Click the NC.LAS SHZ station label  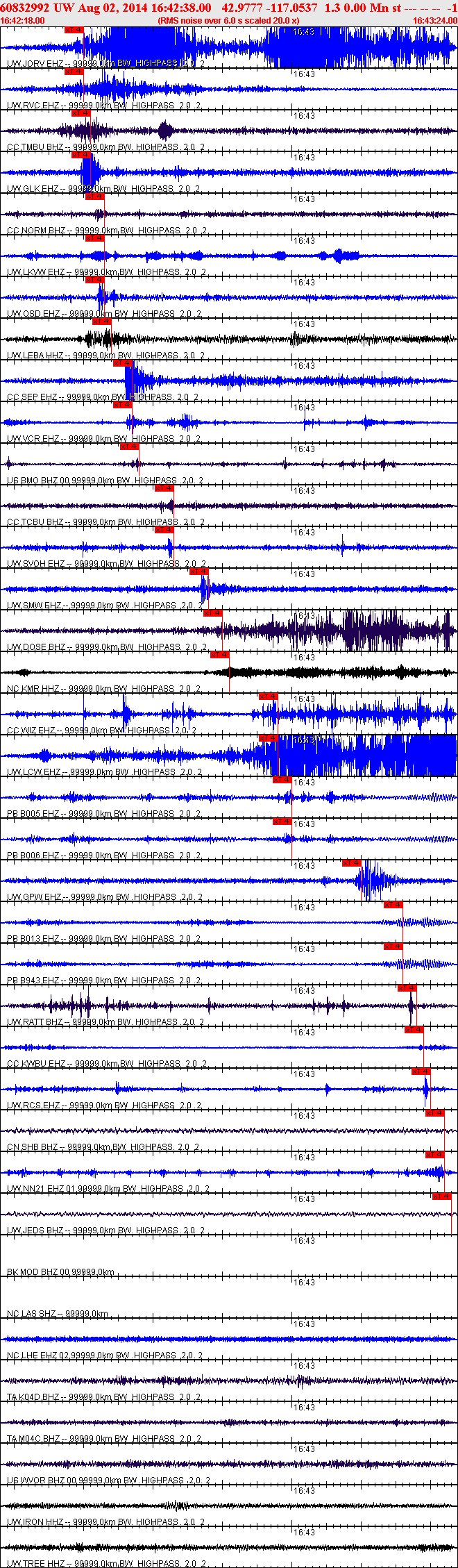click(x=58, y=1313)
